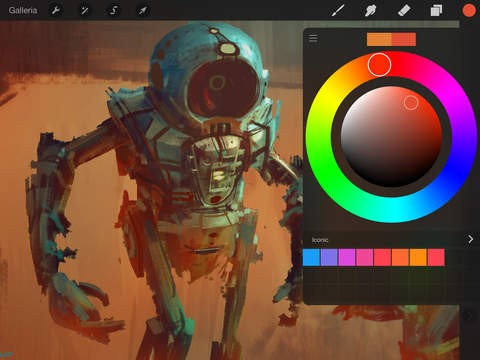Select the orange previous color swatch
480x360 pixels.
click(379, 39)
